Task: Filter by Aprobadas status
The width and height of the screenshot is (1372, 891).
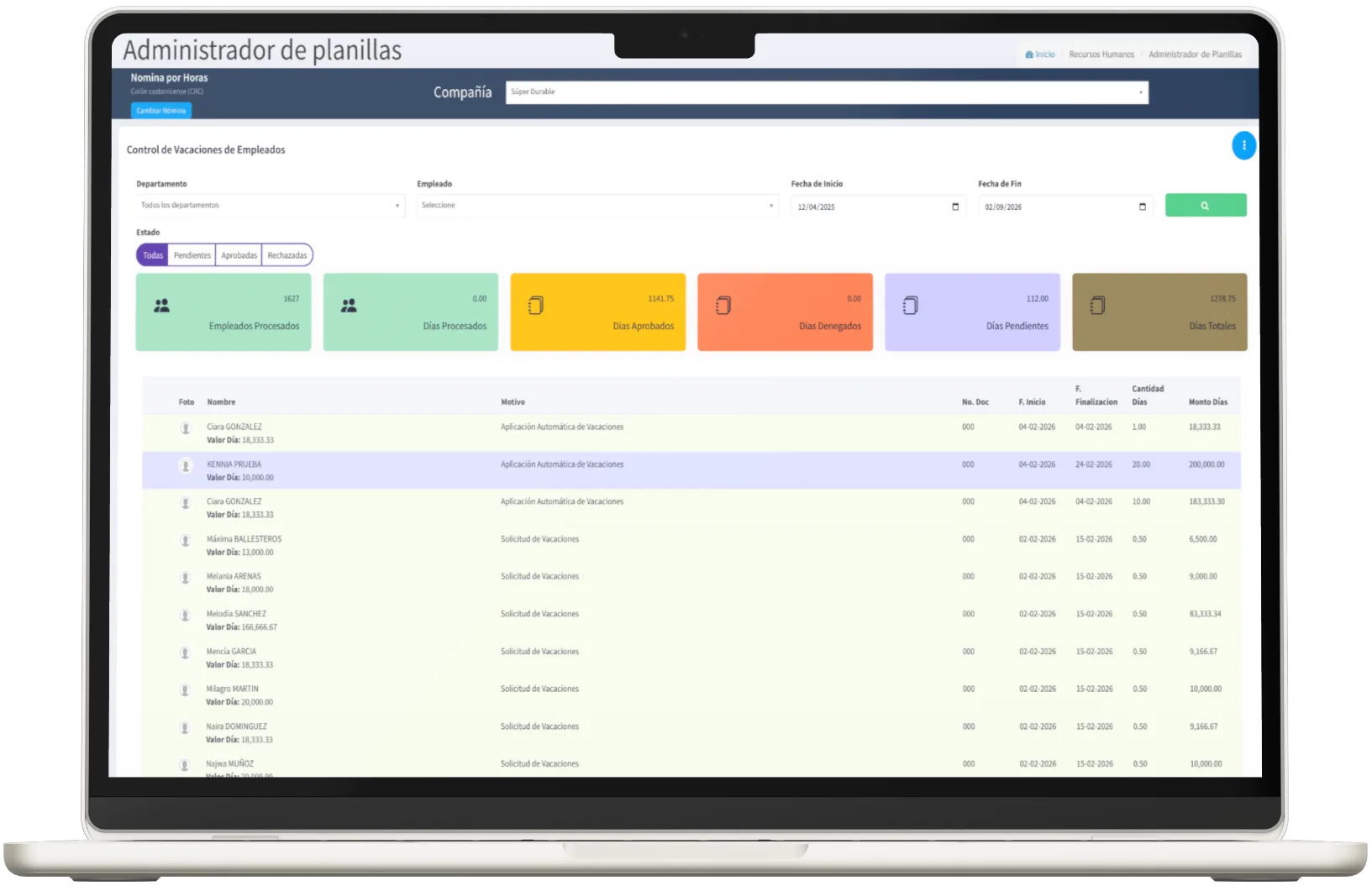Action: pyautogui.click(x=239, y=255)
